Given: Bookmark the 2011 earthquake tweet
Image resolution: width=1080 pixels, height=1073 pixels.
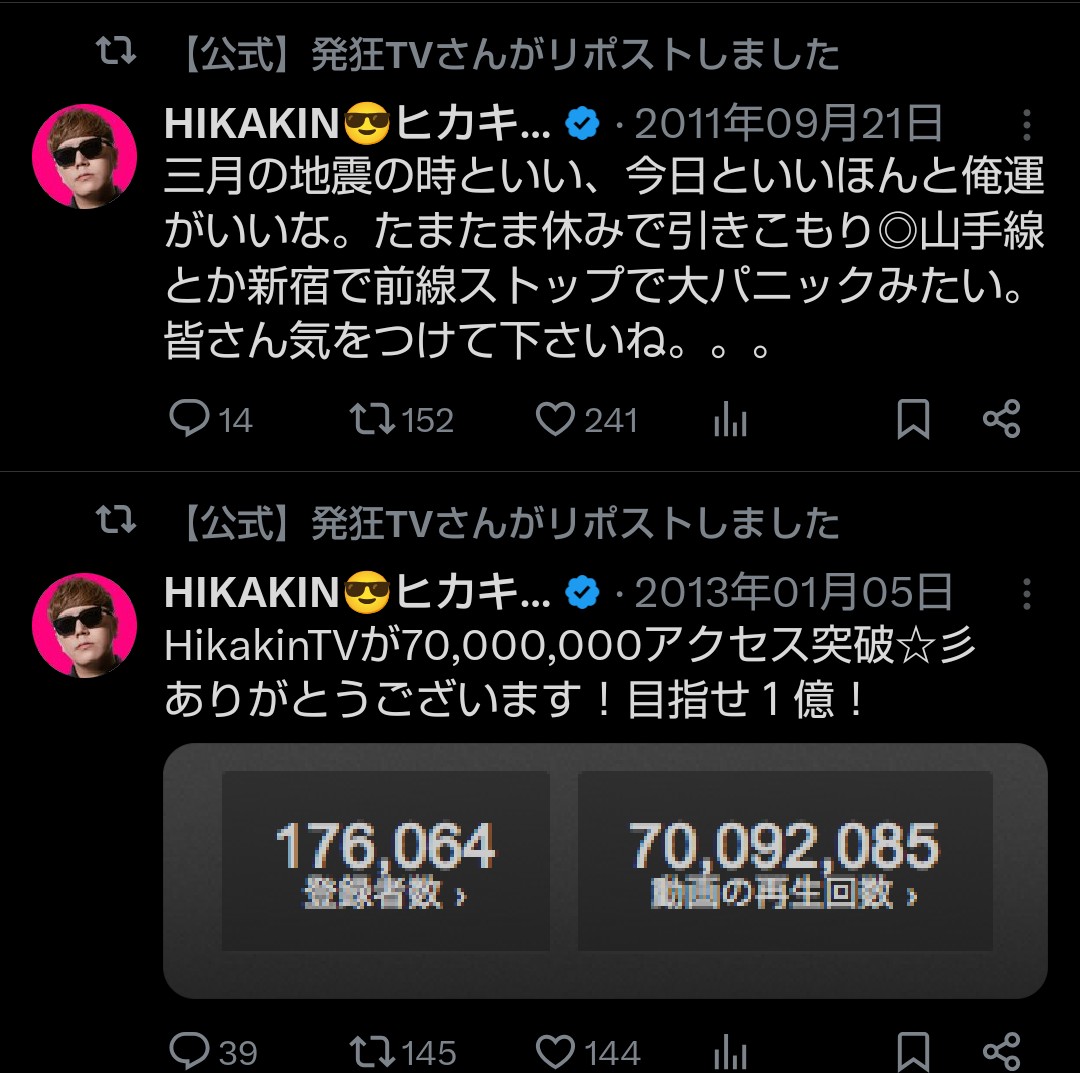Looking at the screenshot, I should (x=913, y=419).
